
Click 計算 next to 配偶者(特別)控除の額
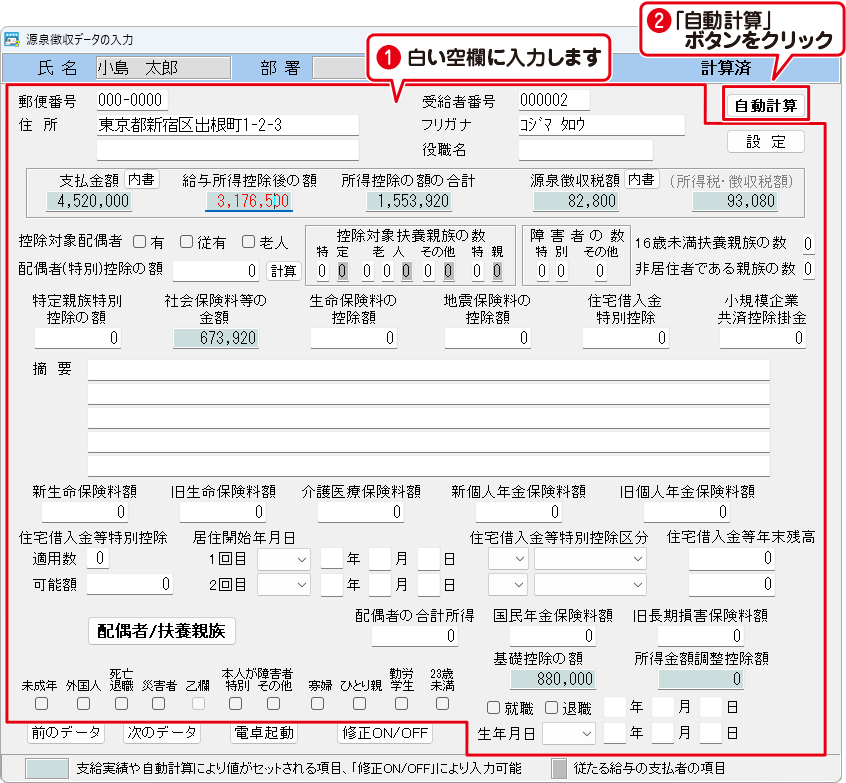coord(283,271)
